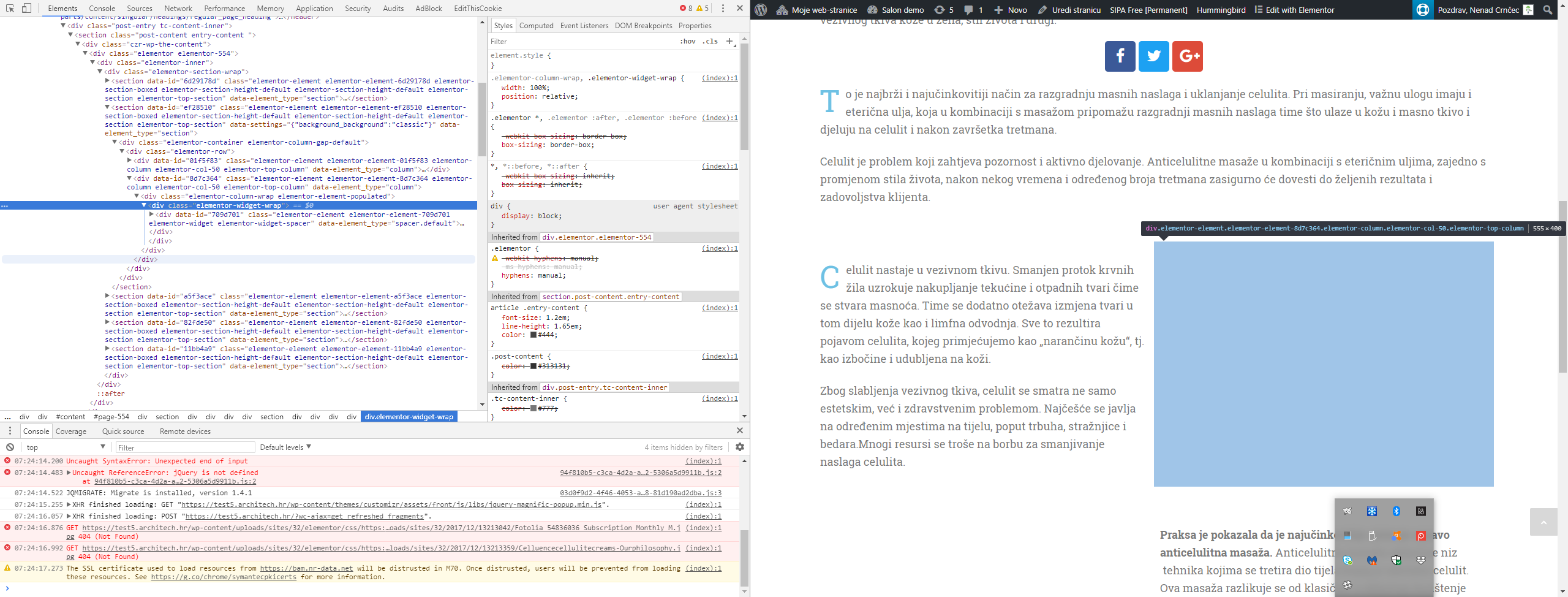The image size is (1568, 597).
Task: Expand div with data-id 709d701
Action: click(151, 215)
